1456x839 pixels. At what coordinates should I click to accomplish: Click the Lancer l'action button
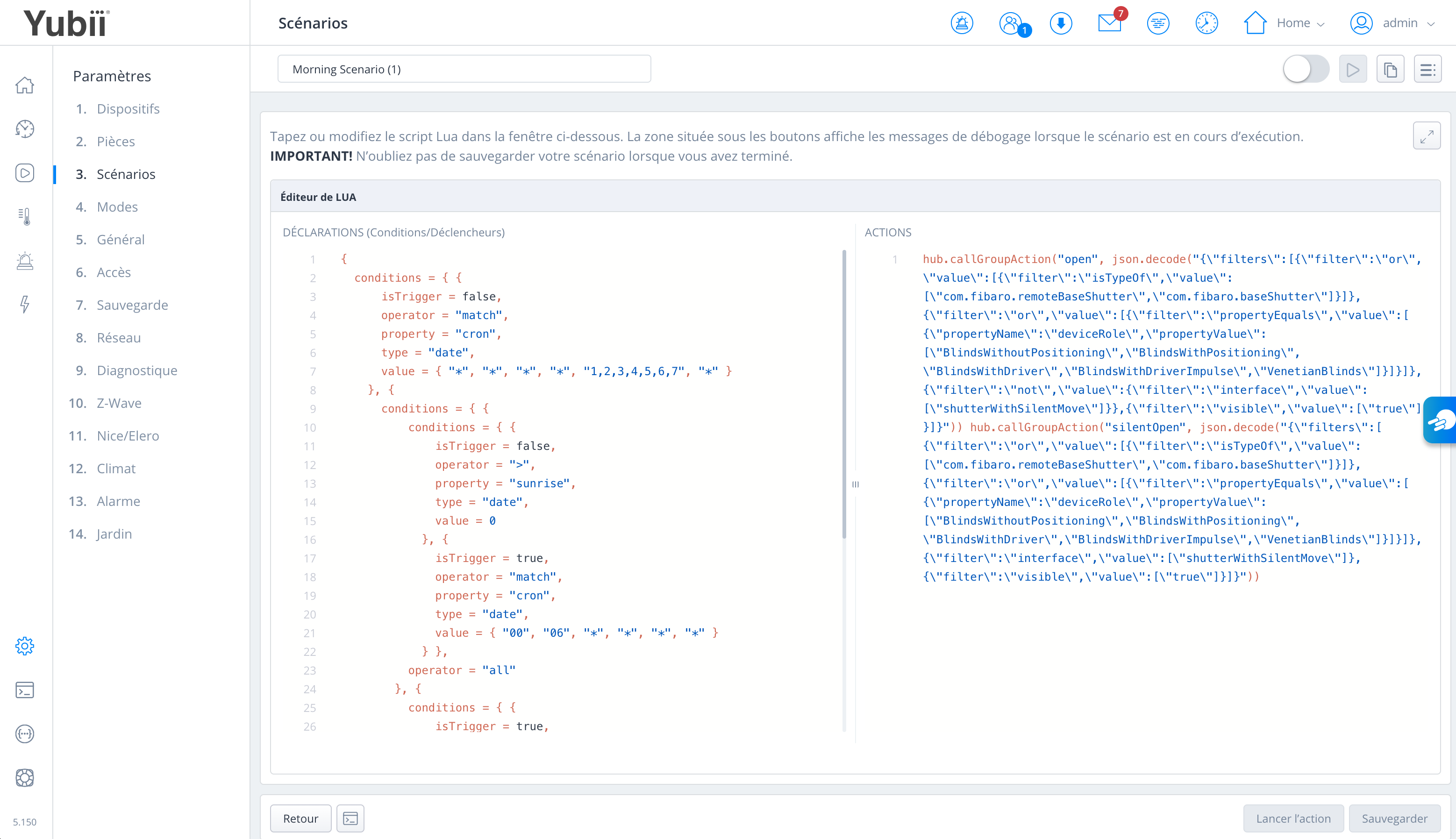(x=1293, y=818)
